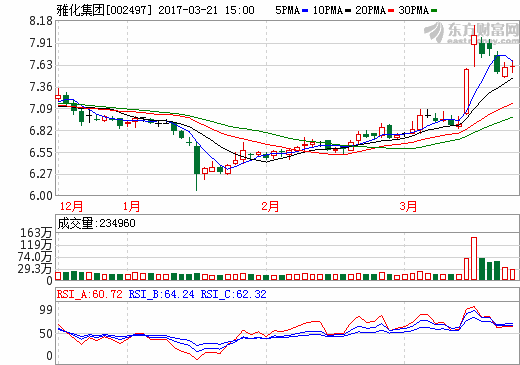This screenshot has height=365, width=520.
Task: Click the 6.55 price axis label
Action: click(41, 153)
